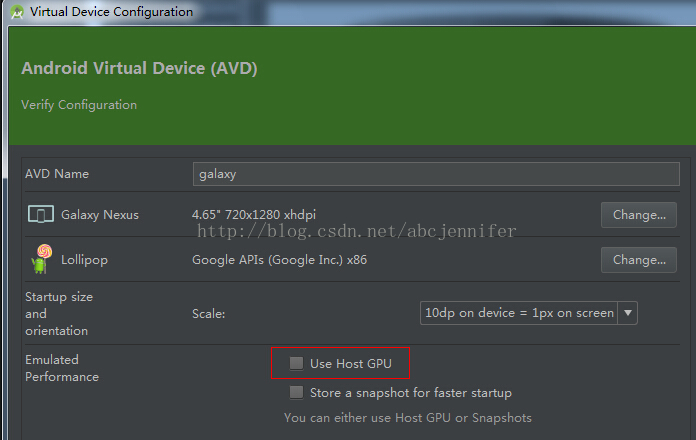The height and width of the screenshot is (440, 696).
Task: Click the Verify Configuration subtitle
Action: click(x=79, y=105)
